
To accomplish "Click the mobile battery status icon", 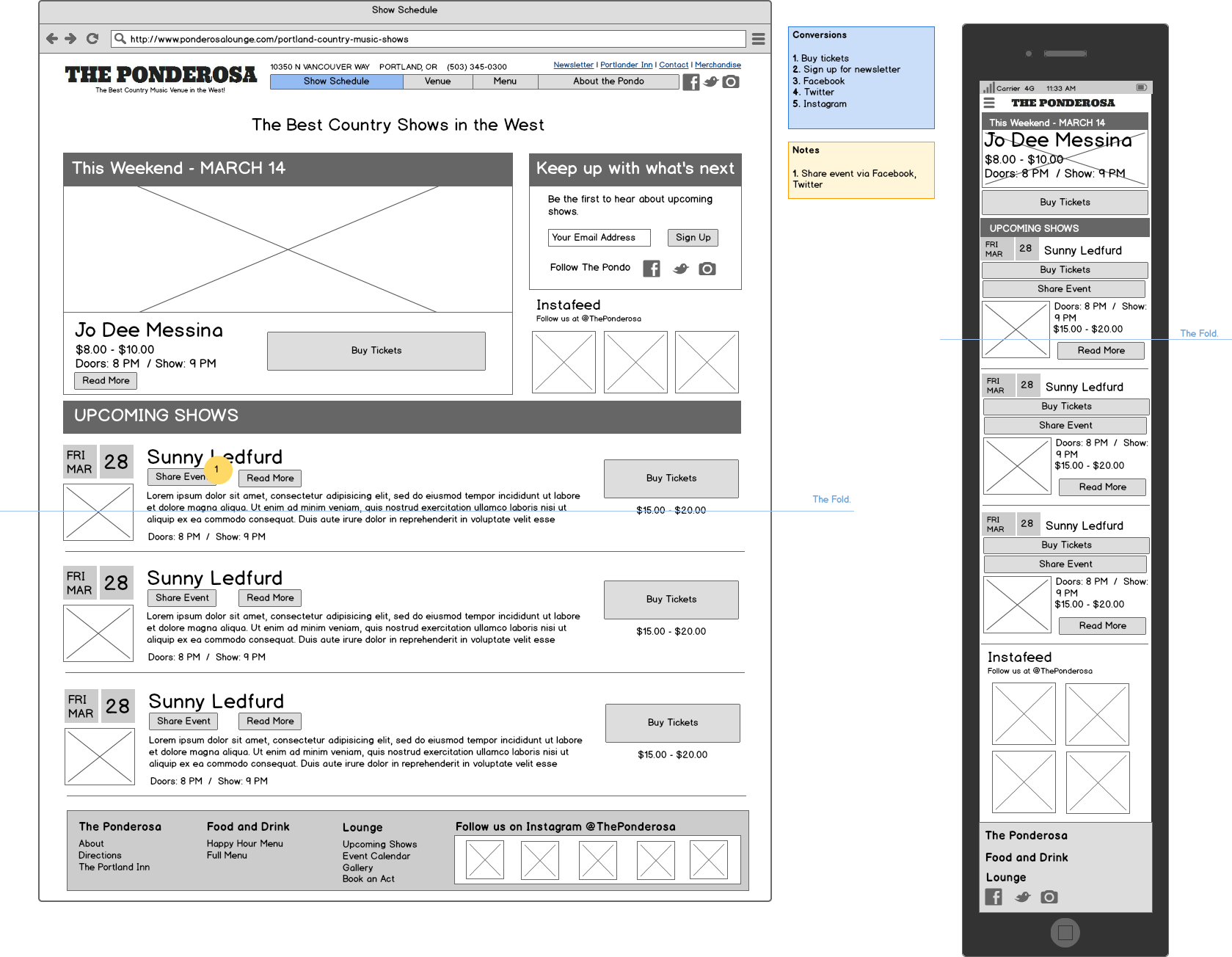I will (1142, 87).
